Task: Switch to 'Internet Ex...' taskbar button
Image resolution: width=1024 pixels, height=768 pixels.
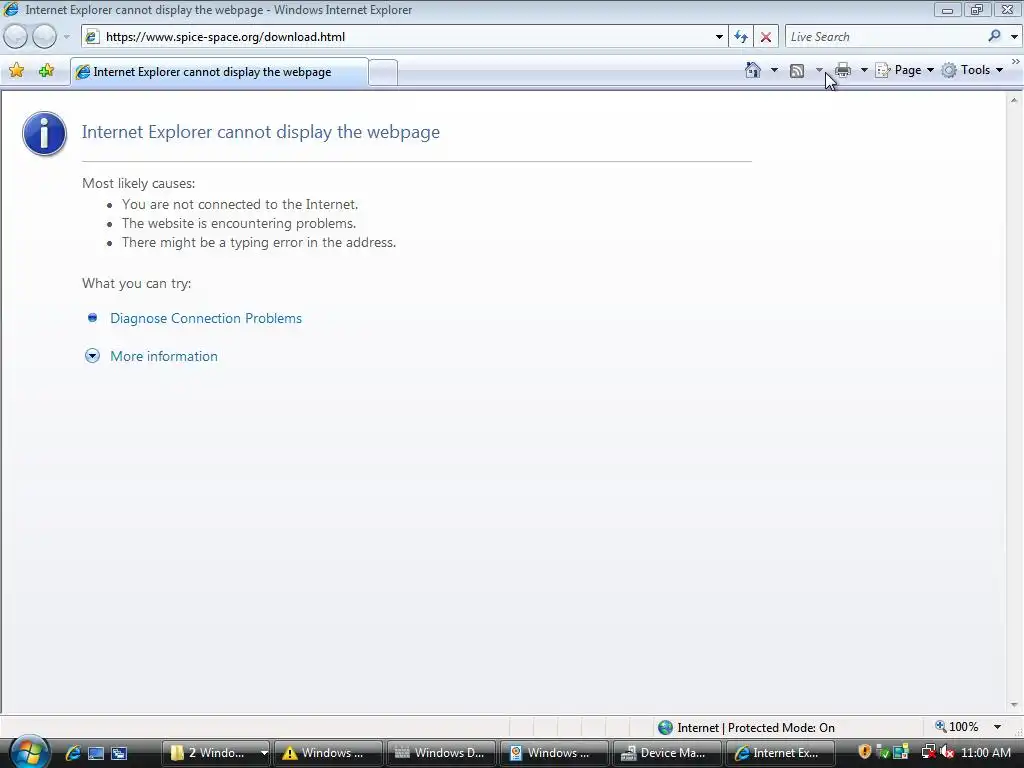Action: coord(780,753)
